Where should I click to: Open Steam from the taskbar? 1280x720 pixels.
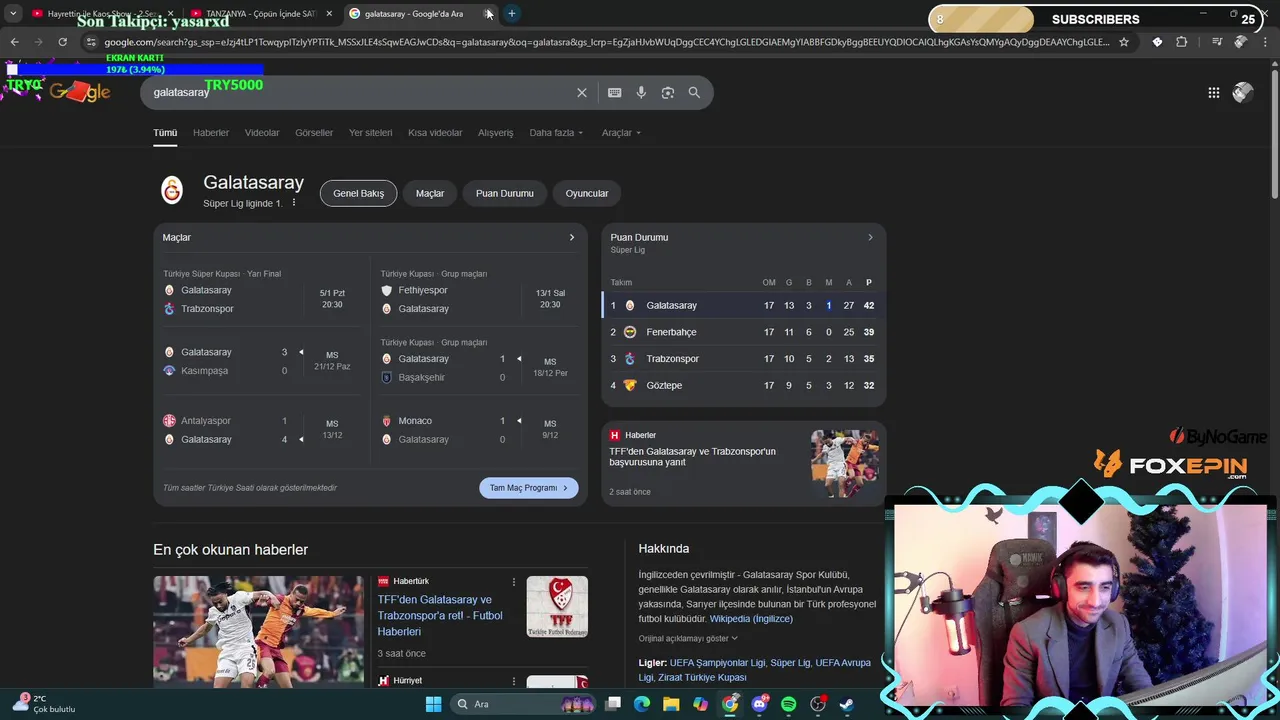coord(847,704)
